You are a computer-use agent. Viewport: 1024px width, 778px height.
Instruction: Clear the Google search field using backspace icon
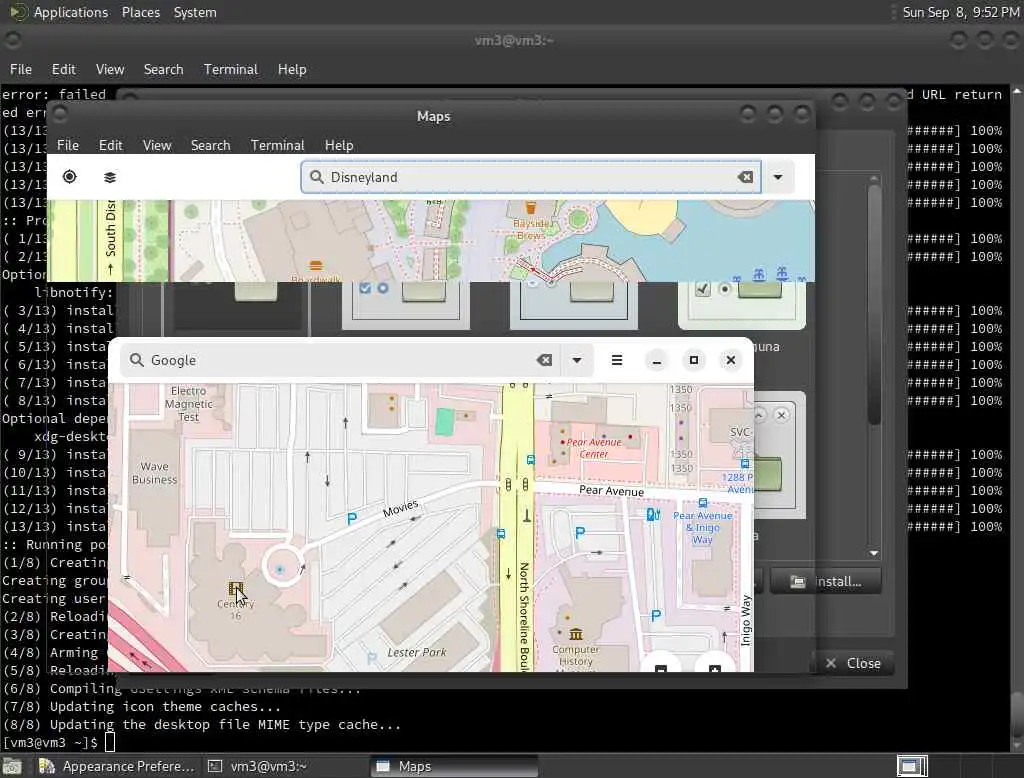tap(544, 360)
